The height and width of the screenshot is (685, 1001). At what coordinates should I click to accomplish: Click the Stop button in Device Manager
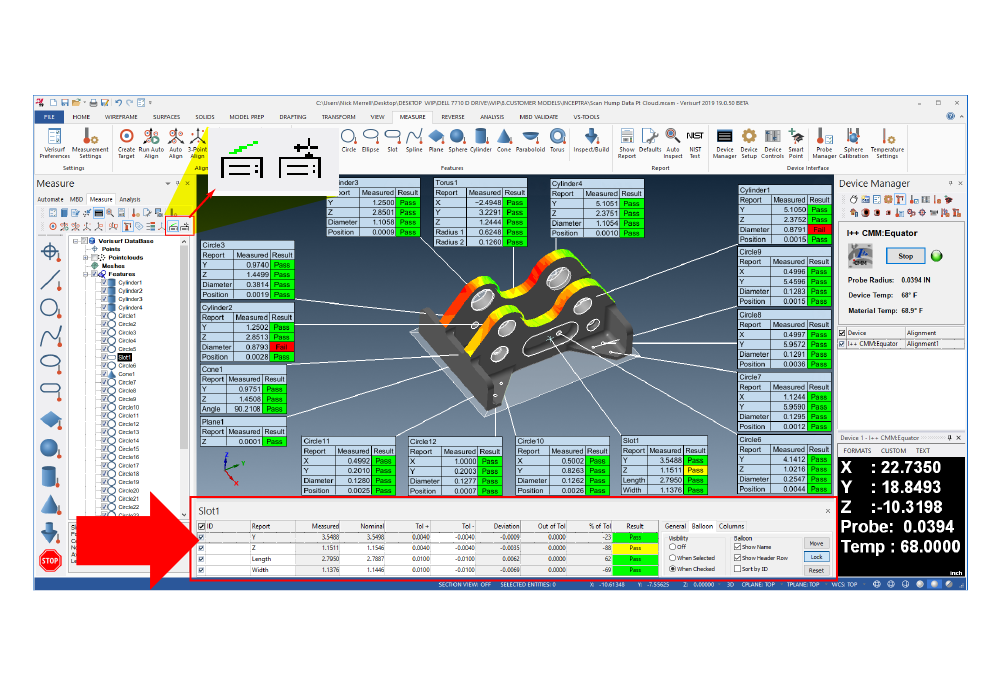905,256
